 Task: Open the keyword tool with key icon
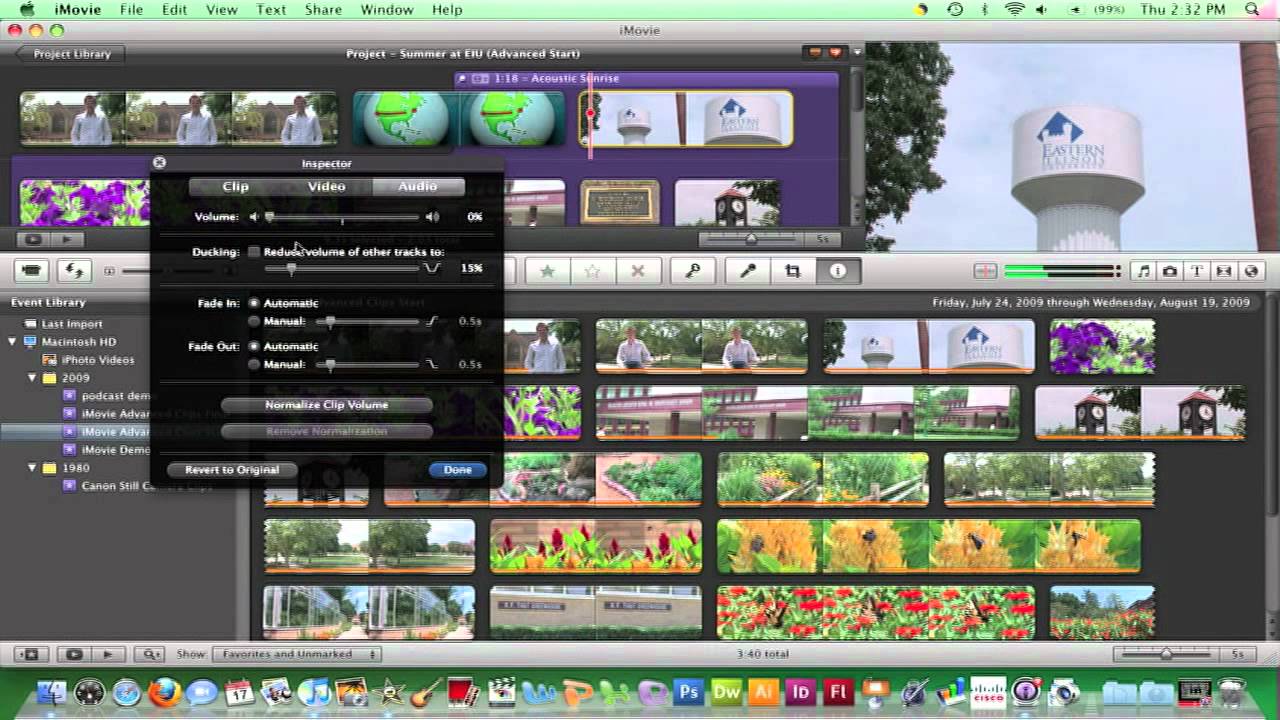pyautogui.click(x=692, y=271)
